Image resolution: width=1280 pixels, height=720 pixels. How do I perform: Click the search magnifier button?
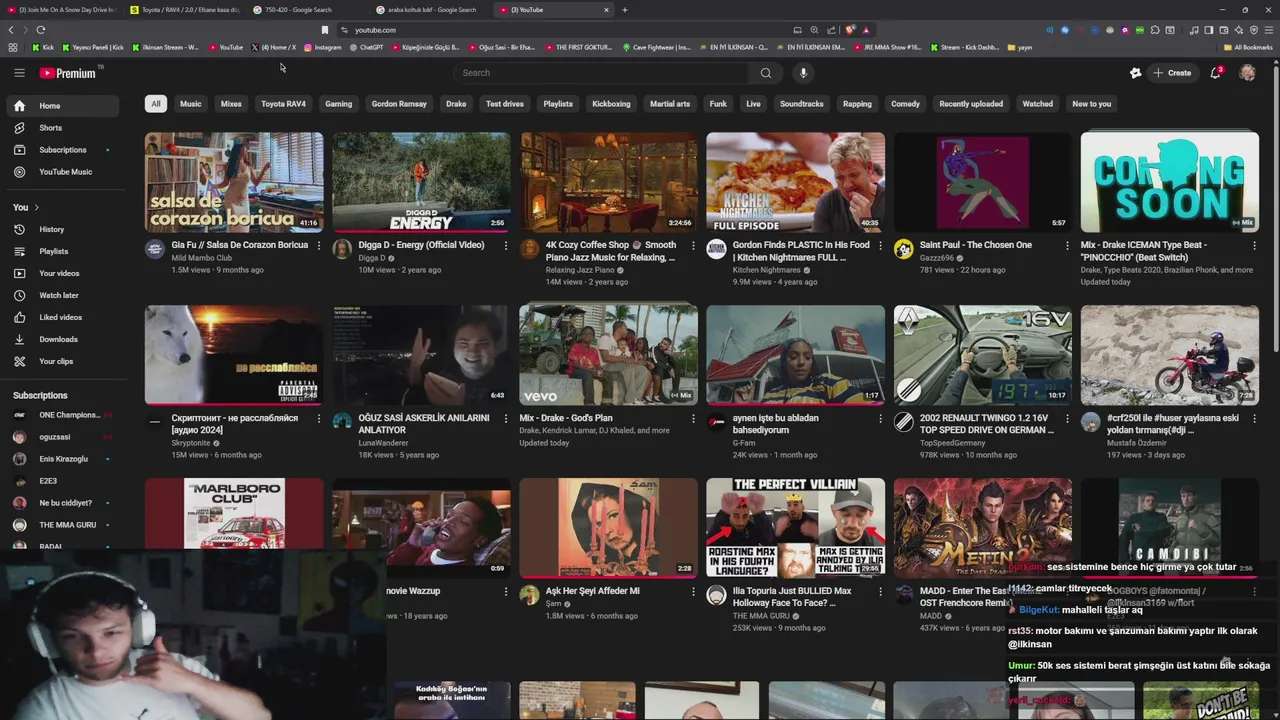tap(766, 73)
